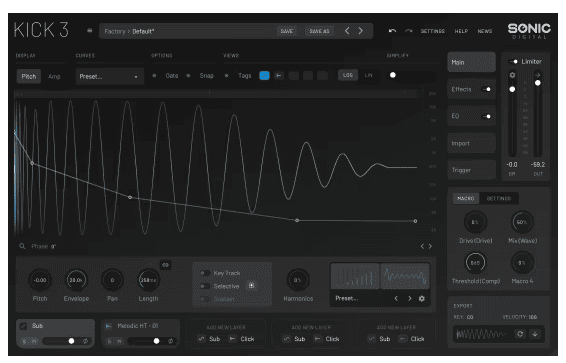Click the limiter output slider handle

tap(537, 83)
